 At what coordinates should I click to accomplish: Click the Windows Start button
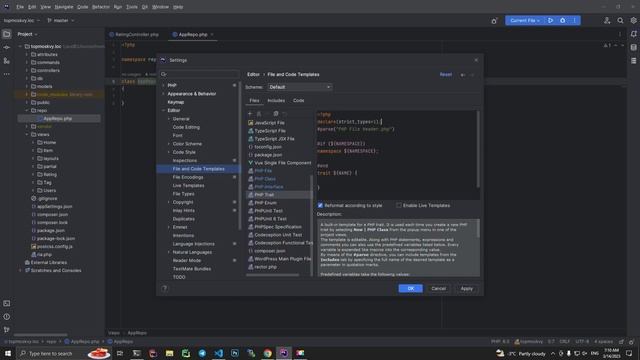pyautogui.click(x=8, y=353)
